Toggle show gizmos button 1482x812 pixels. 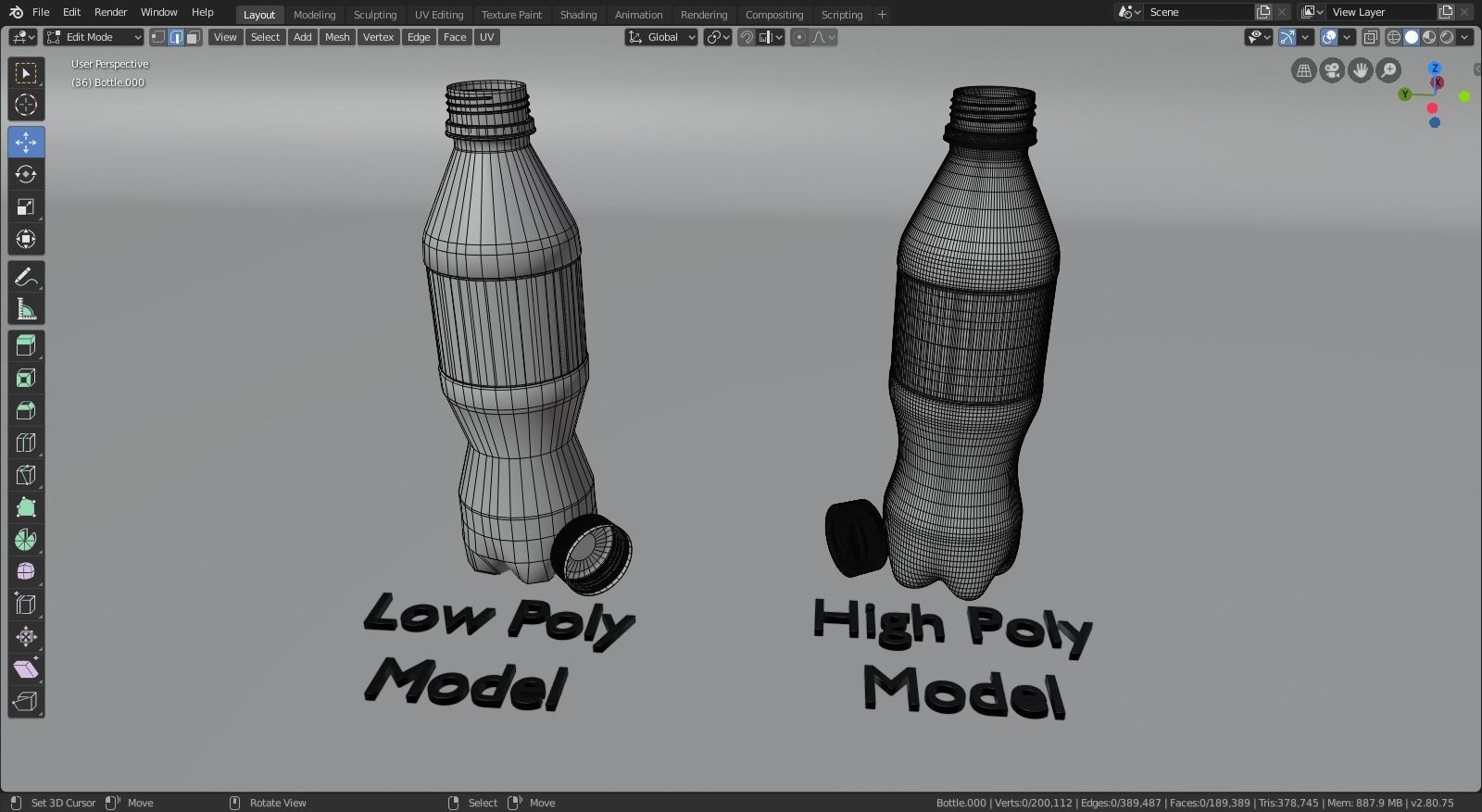pos(1287,37)
